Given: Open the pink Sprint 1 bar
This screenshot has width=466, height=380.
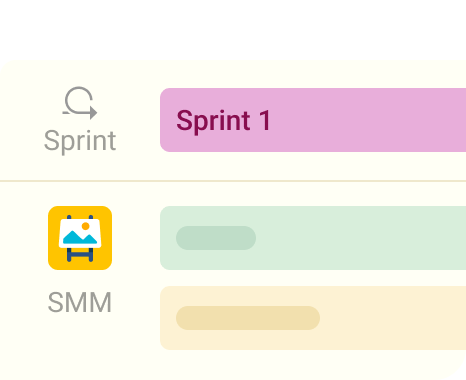Looking at the screenshot, I should point(313,120).
